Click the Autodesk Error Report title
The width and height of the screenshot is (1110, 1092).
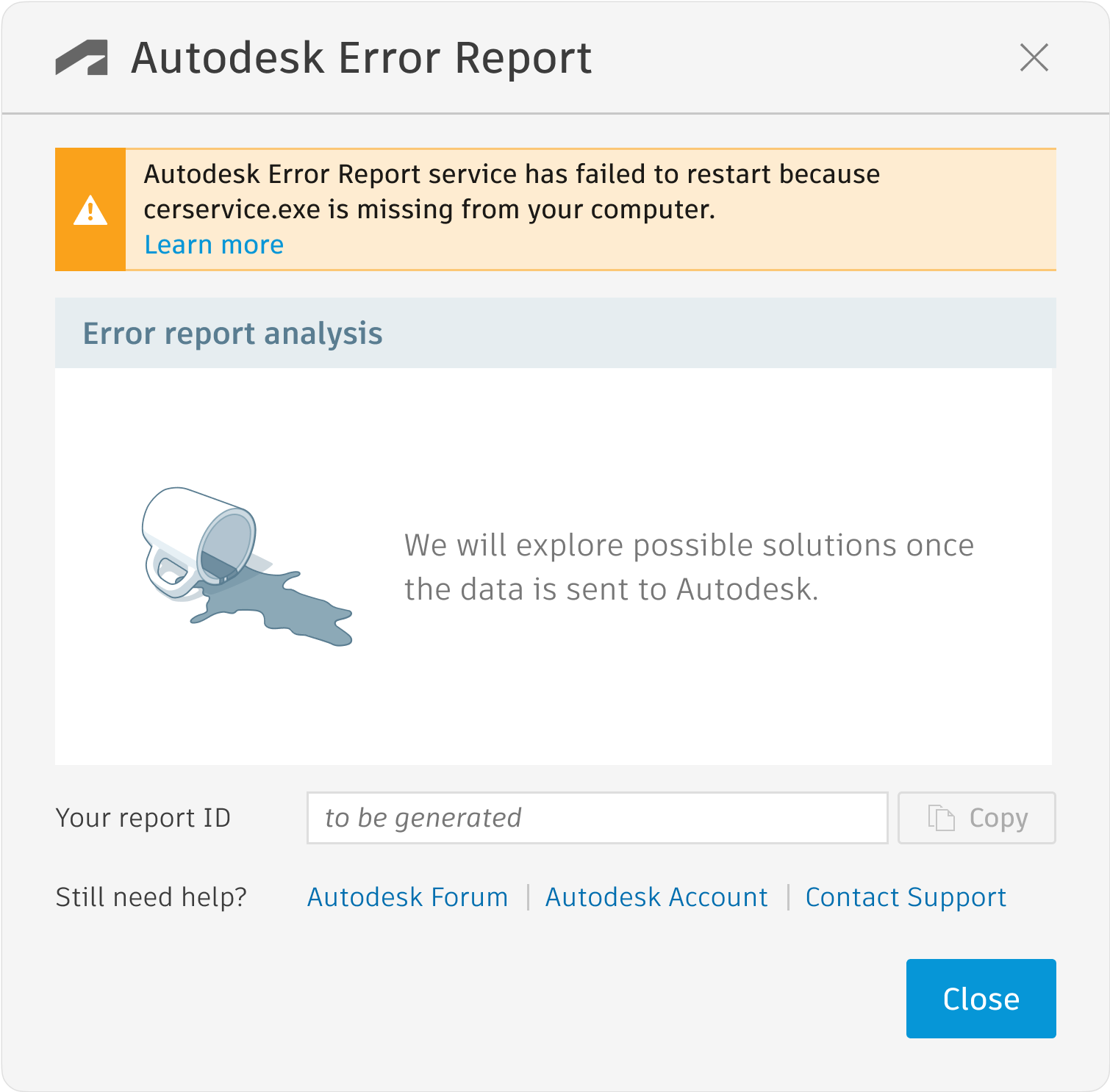[360, 58]
